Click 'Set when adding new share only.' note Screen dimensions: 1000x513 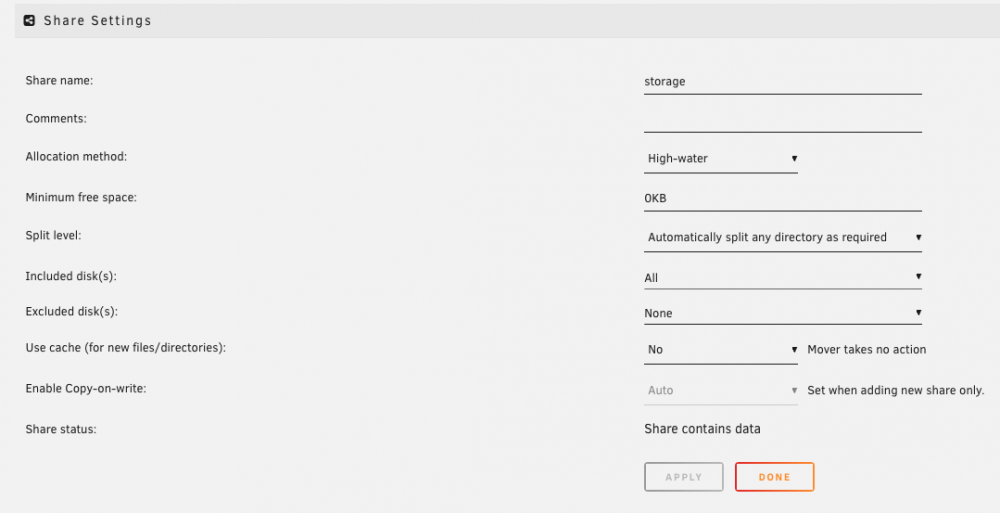(896, 390)
